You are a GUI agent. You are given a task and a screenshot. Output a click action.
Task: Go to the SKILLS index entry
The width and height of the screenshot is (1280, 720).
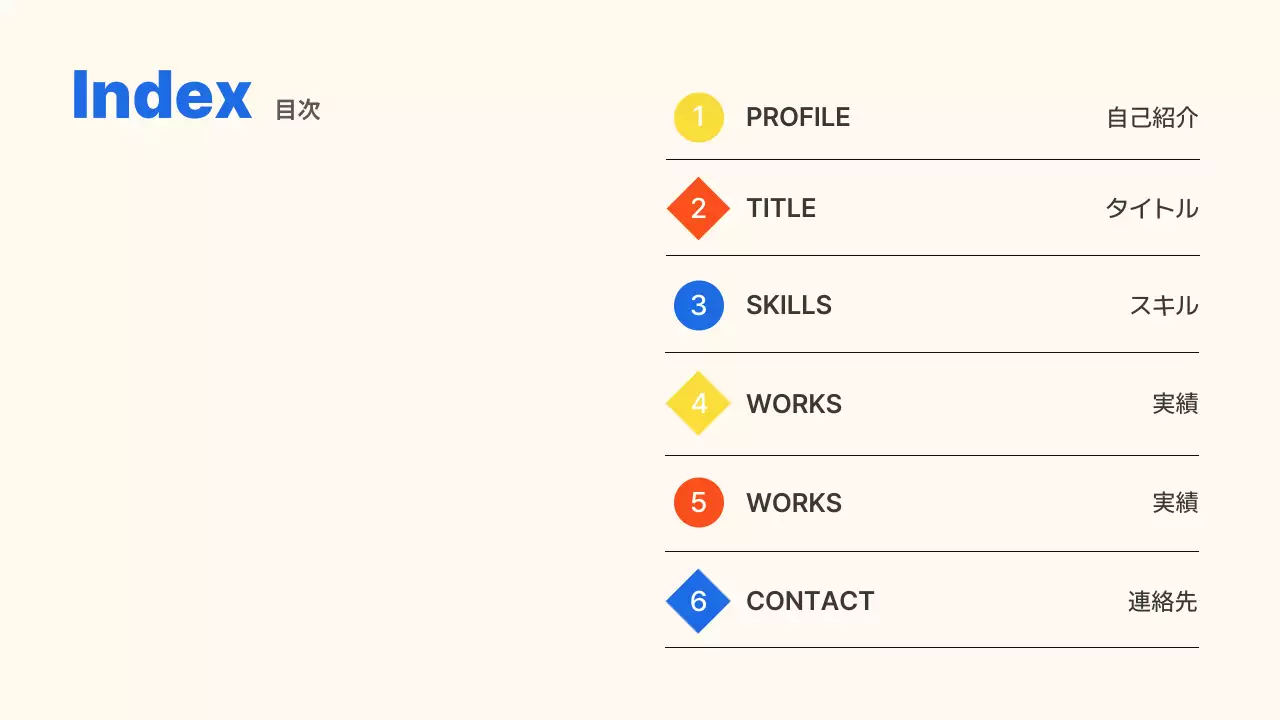pos(789,305)
